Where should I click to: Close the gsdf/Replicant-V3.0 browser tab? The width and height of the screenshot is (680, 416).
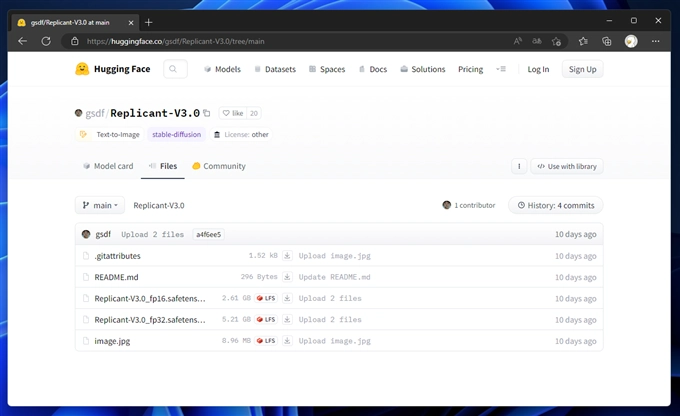pos(131,22)
